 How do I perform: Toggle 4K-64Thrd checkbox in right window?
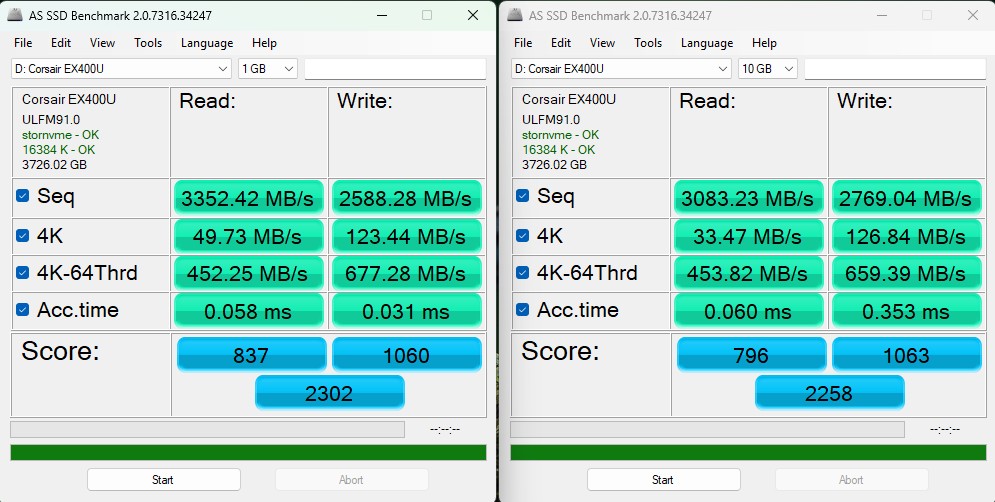coord(522,272)
